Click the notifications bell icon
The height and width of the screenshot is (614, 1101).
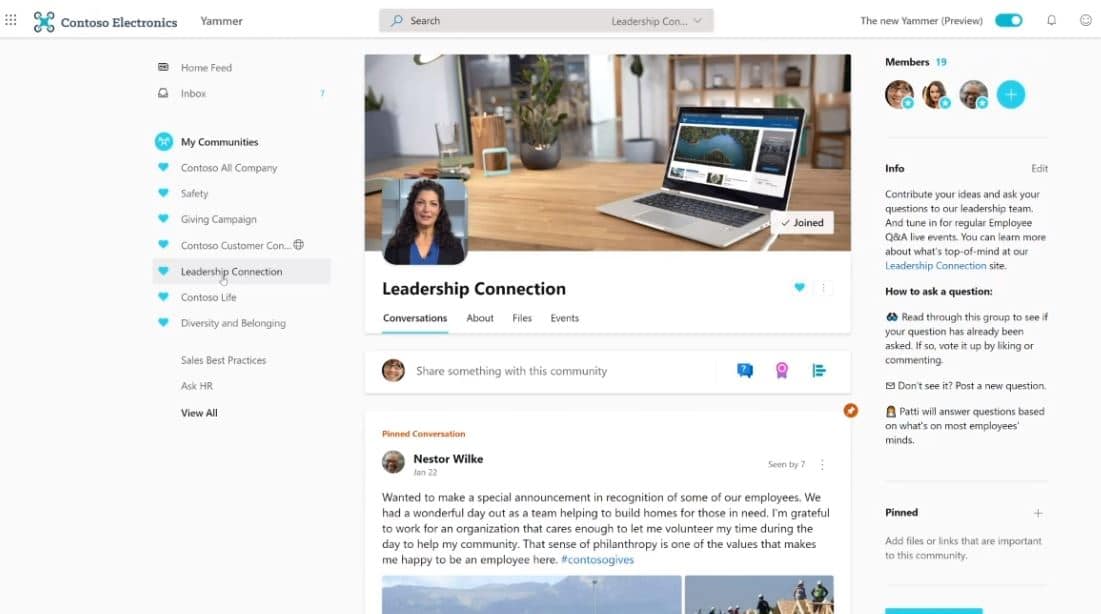[x=1051, y=20]
